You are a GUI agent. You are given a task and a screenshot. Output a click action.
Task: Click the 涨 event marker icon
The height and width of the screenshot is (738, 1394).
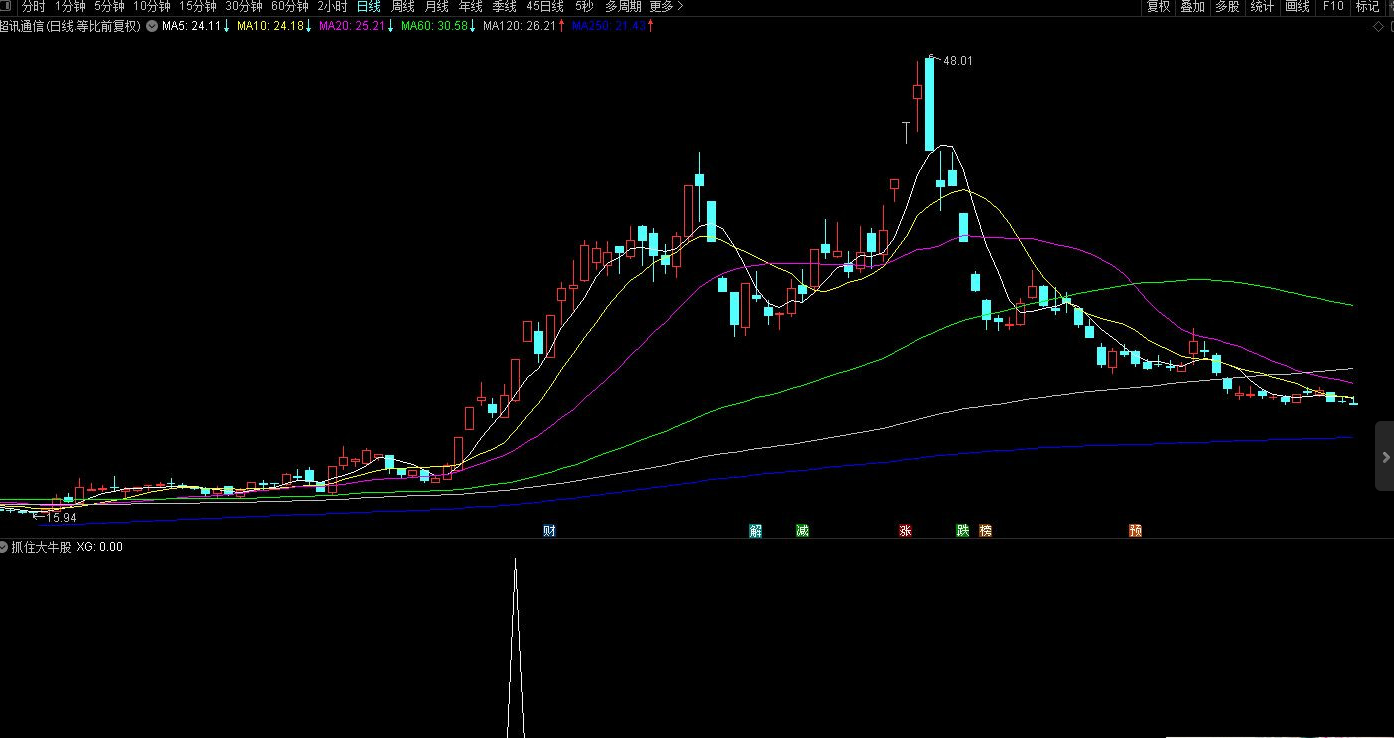[905, 531]
